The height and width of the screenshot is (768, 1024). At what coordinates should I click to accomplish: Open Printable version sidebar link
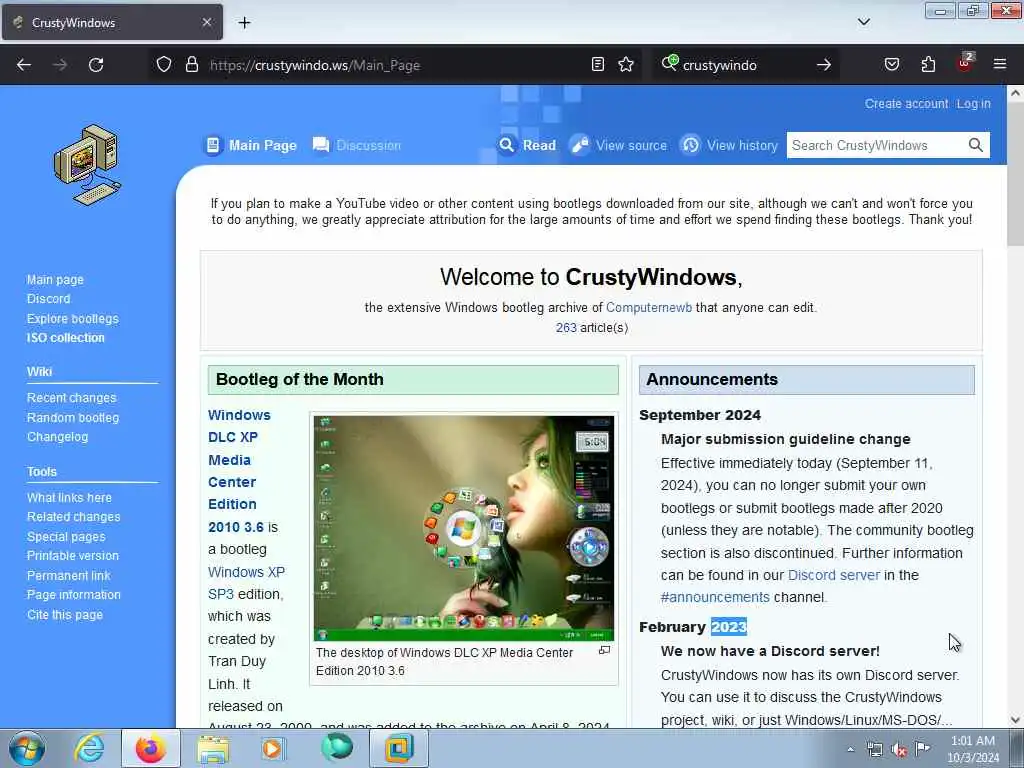(72, 556)
